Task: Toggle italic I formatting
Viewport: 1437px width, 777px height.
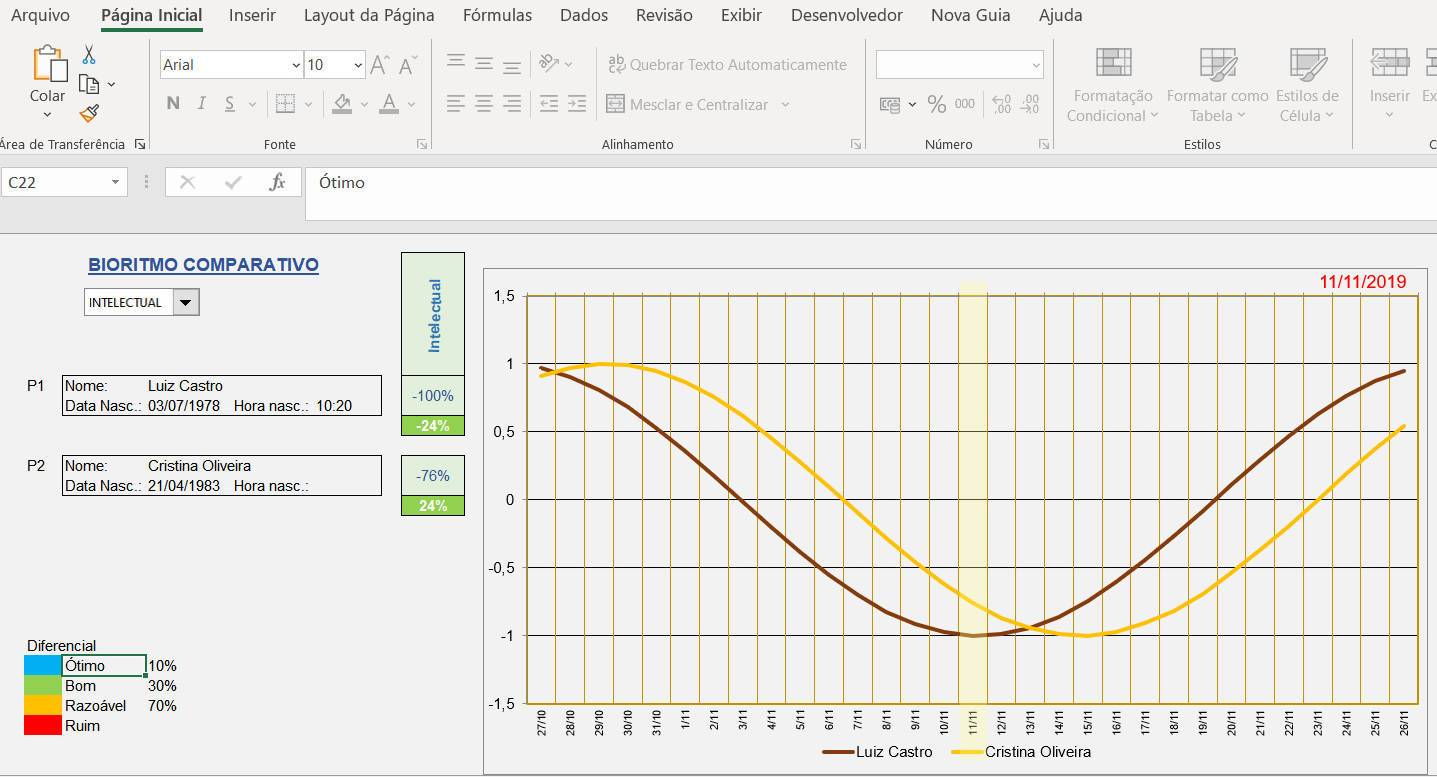Action: 201,103
